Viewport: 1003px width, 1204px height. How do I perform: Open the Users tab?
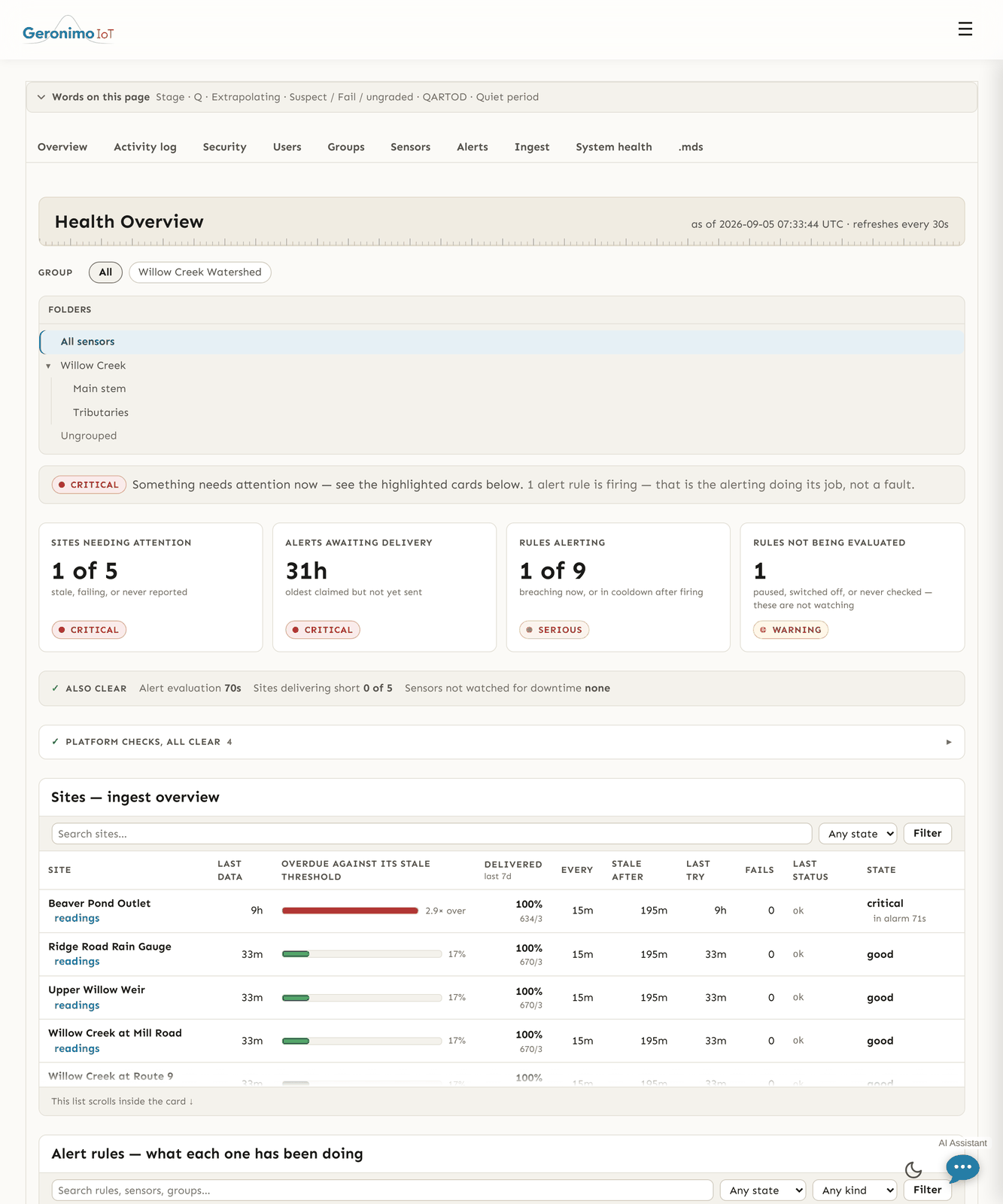287,147
